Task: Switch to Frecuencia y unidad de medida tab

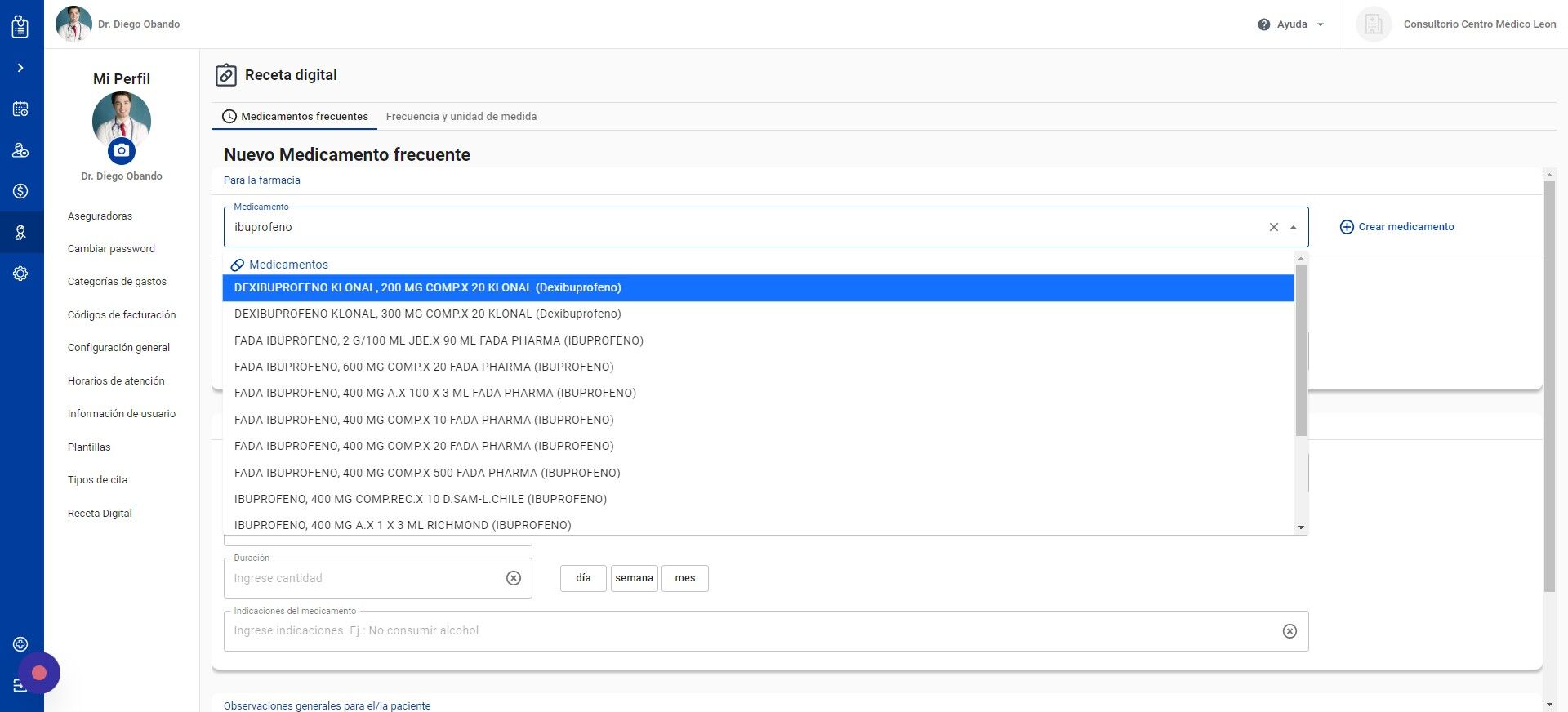Action: 461,117
